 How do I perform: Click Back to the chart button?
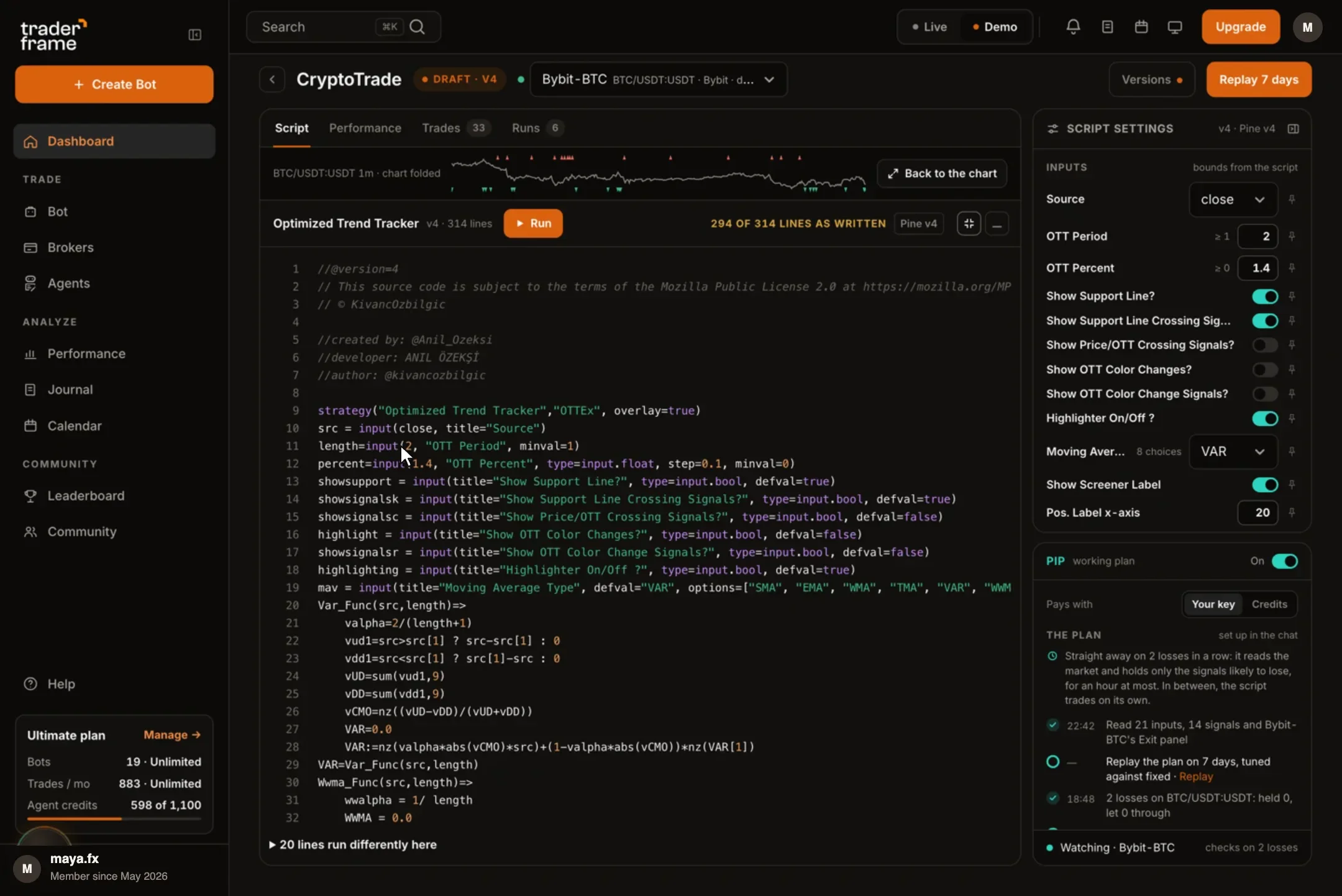[x=942, y=173]
